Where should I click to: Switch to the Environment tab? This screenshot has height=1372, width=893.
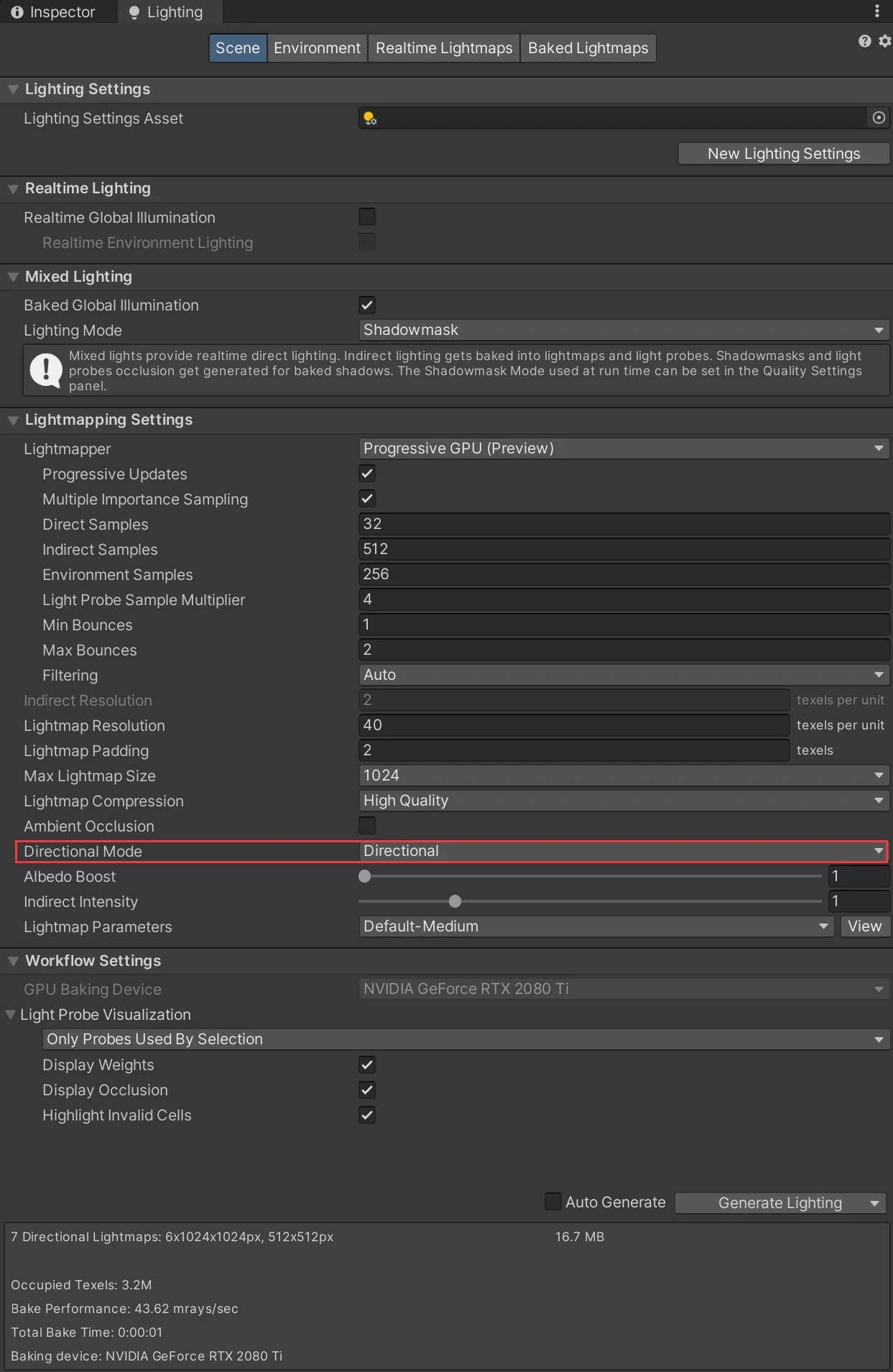coord(317,48)
